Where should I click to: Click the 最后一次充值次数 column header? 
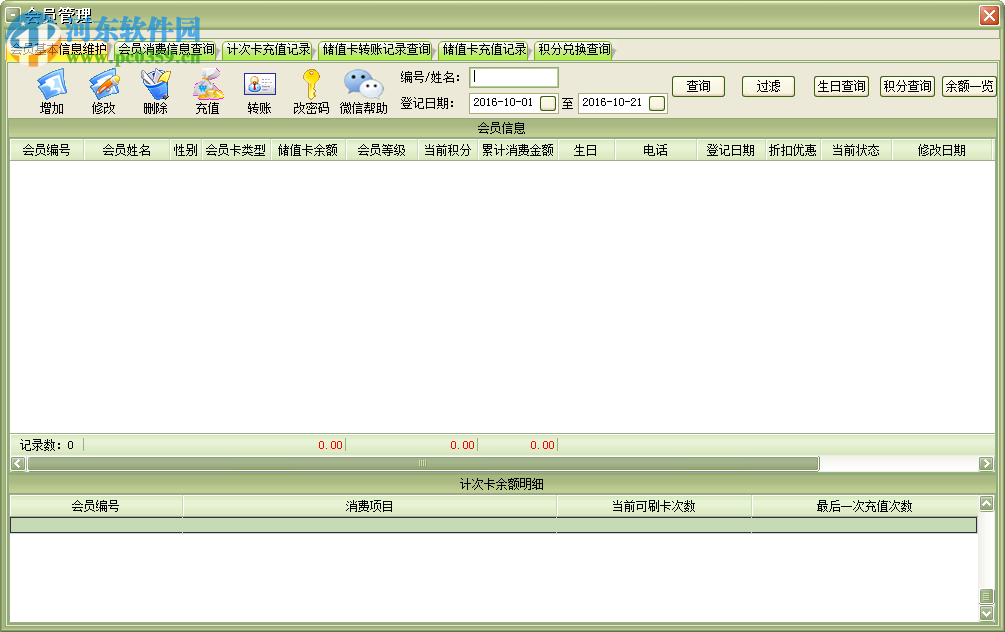[x=865, y=506]
